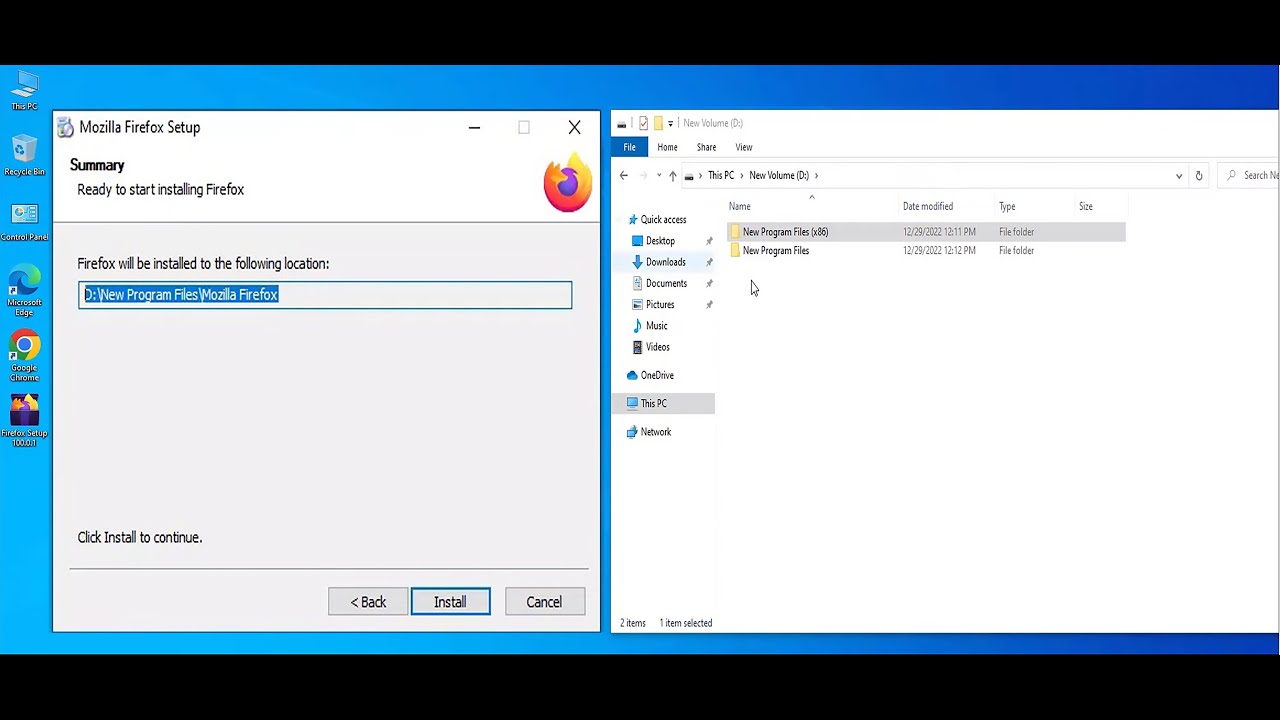Open address bar history dropdown
This screenshot has height=720, width=1280.
(x=1179, y=175)
